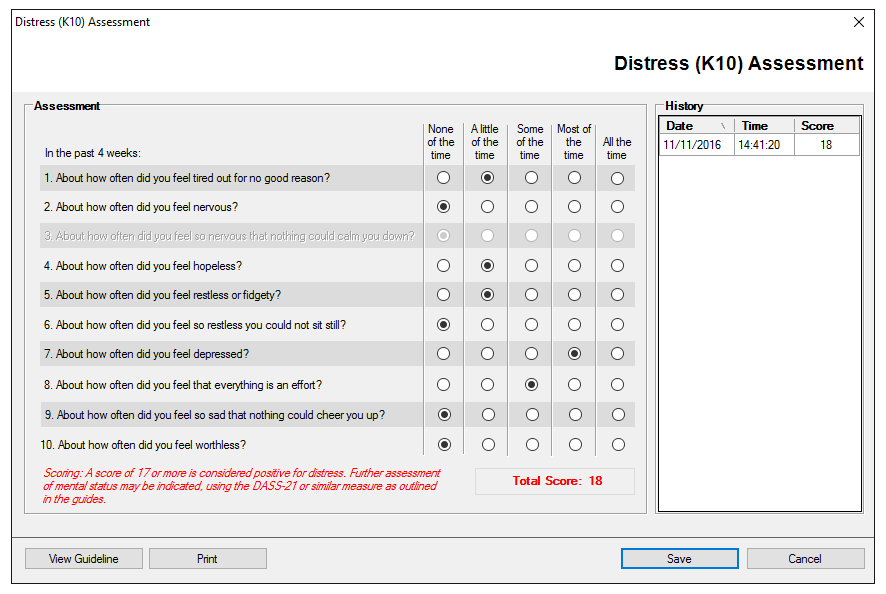The image size is (886, 594).
Task: Select 'All the time' for feeling depressed
Action: pyautogui.click(x=617, y=354)
